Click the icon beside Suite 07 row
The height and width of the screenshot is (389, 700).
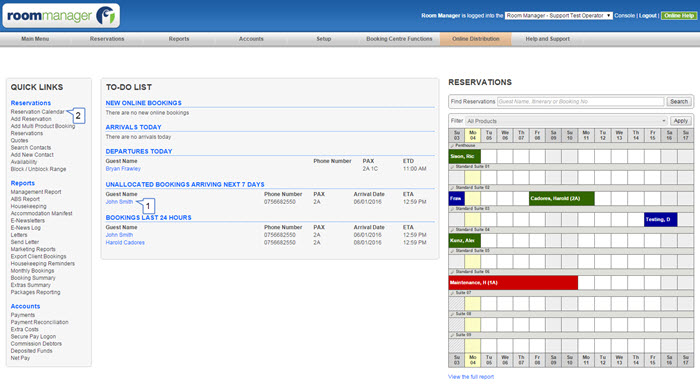pos(452,293)
